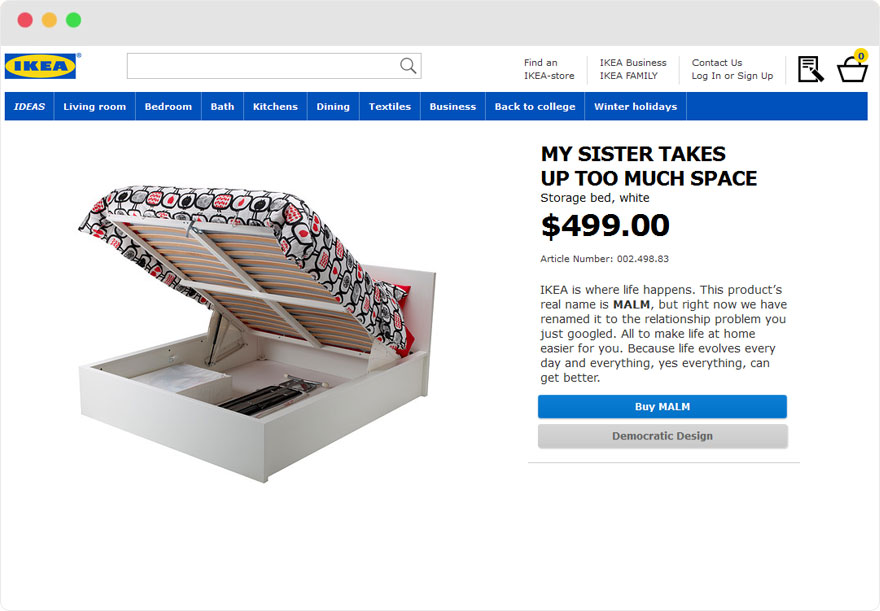880x611 pixels.
Task: Open the shopping basket icon
Action: pyautogui.click(x=852, y=69)
